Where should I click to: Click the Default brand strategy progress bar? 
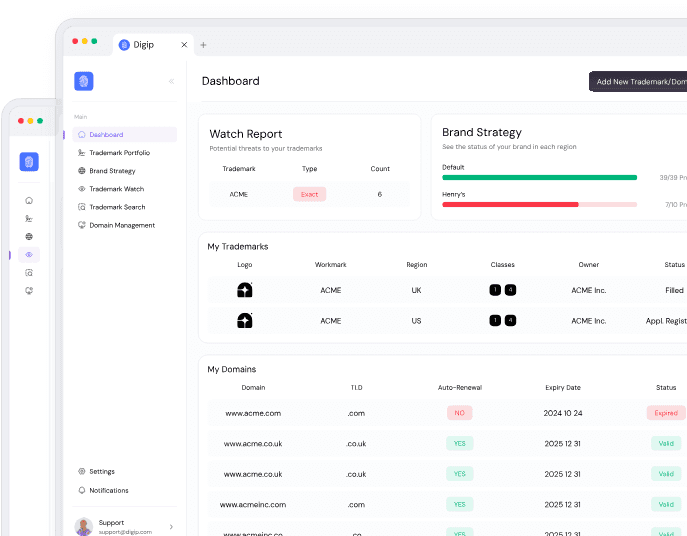click(x=539, y=177)
